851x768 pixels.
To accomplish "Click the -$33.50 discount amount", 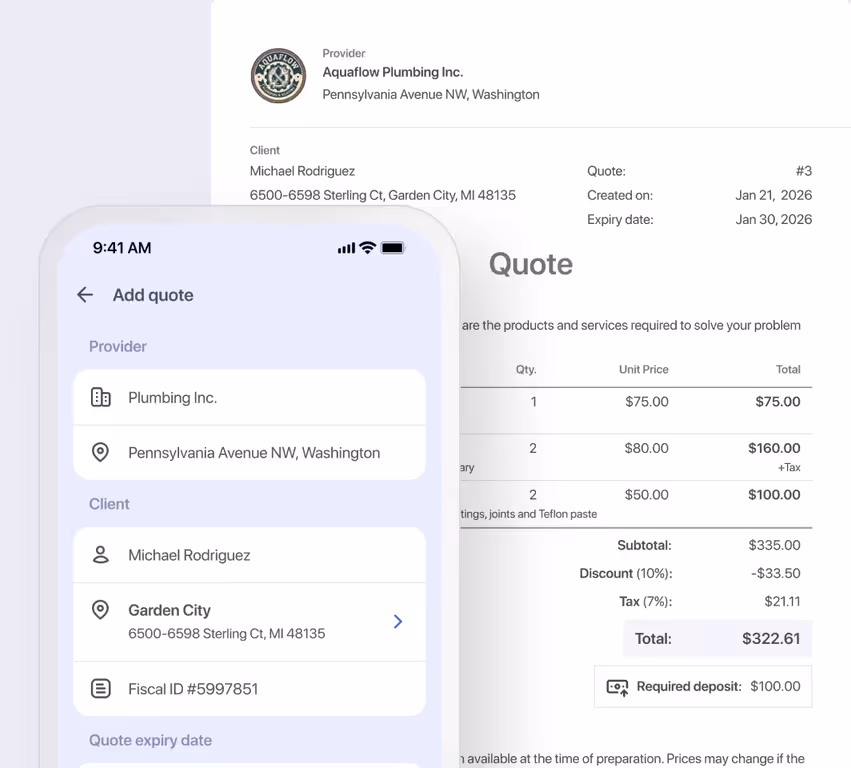I will coord(776,573).
